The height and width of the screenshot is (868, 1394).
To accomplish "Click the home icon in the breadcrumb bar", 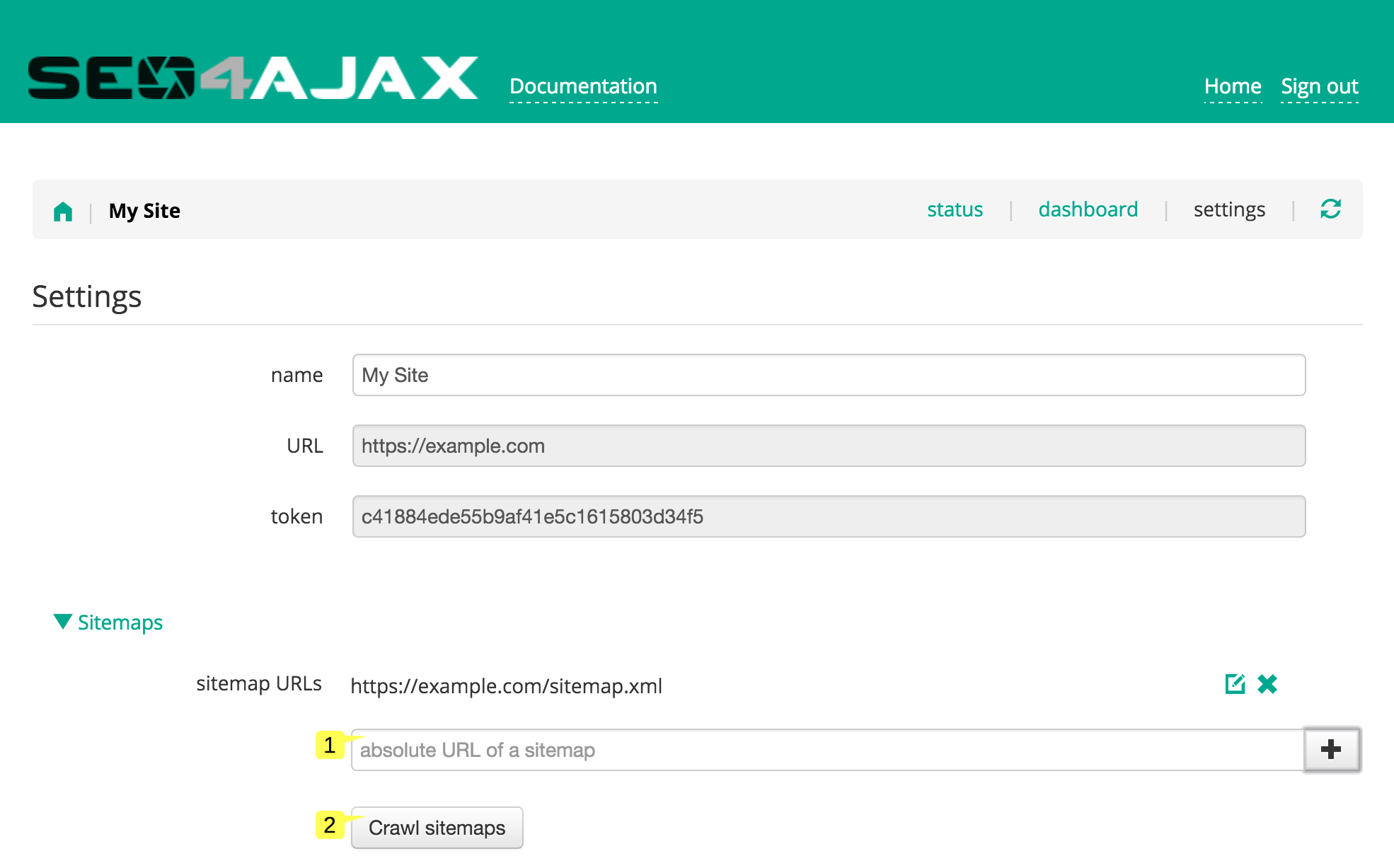I will tap(63, 210).
